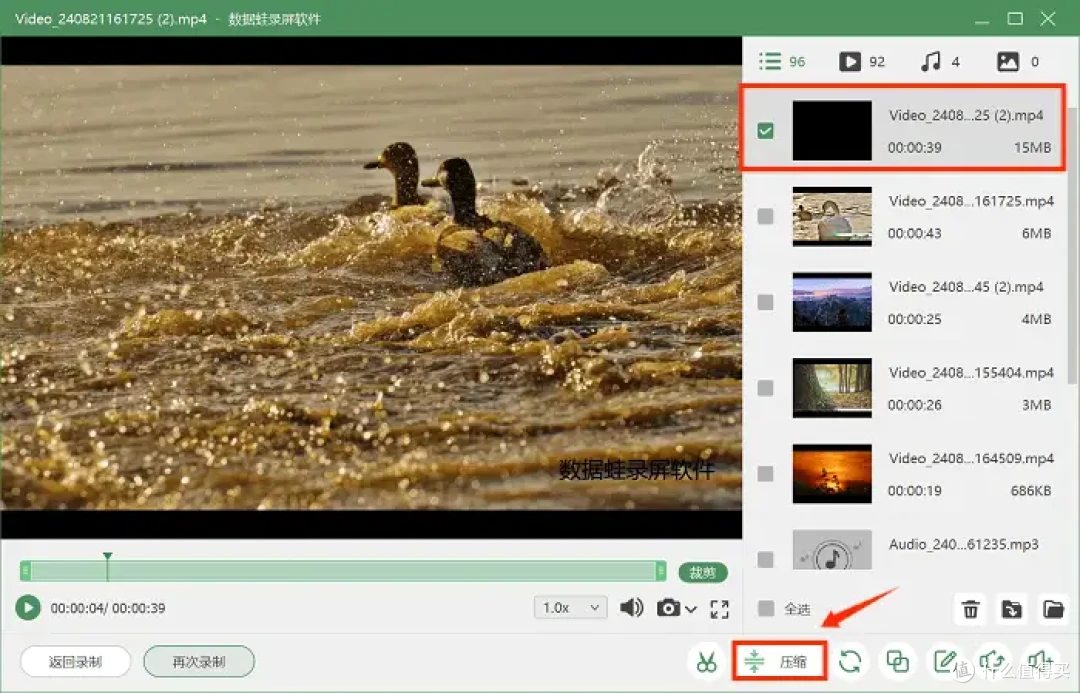Image resolution: width=1080 pixels, height=693 pixels.
Task: Click the 00:00:43 duration text
Action: coord(915,234)
